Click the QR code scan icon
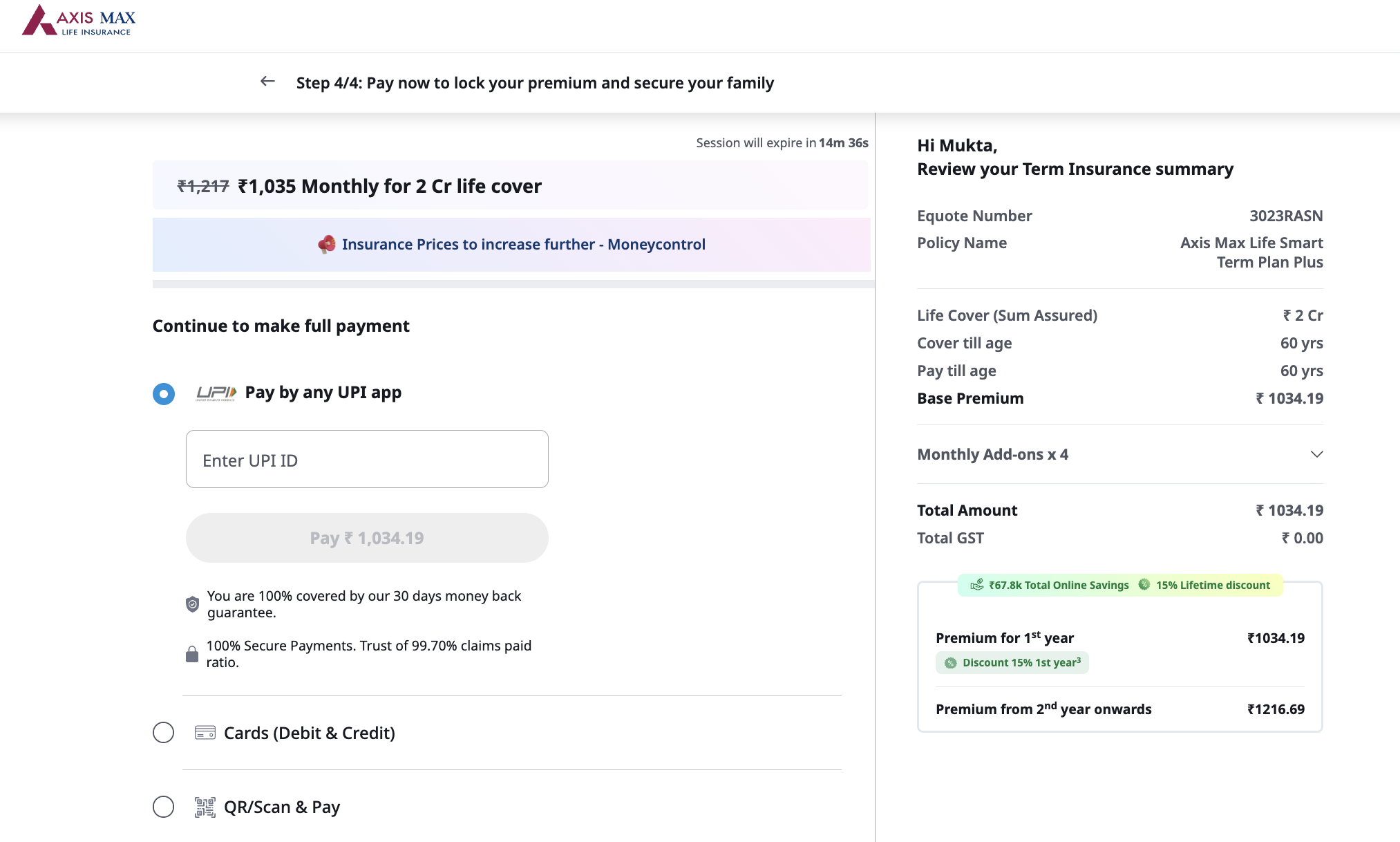The image size is (1400, 842). coord(205,807)
